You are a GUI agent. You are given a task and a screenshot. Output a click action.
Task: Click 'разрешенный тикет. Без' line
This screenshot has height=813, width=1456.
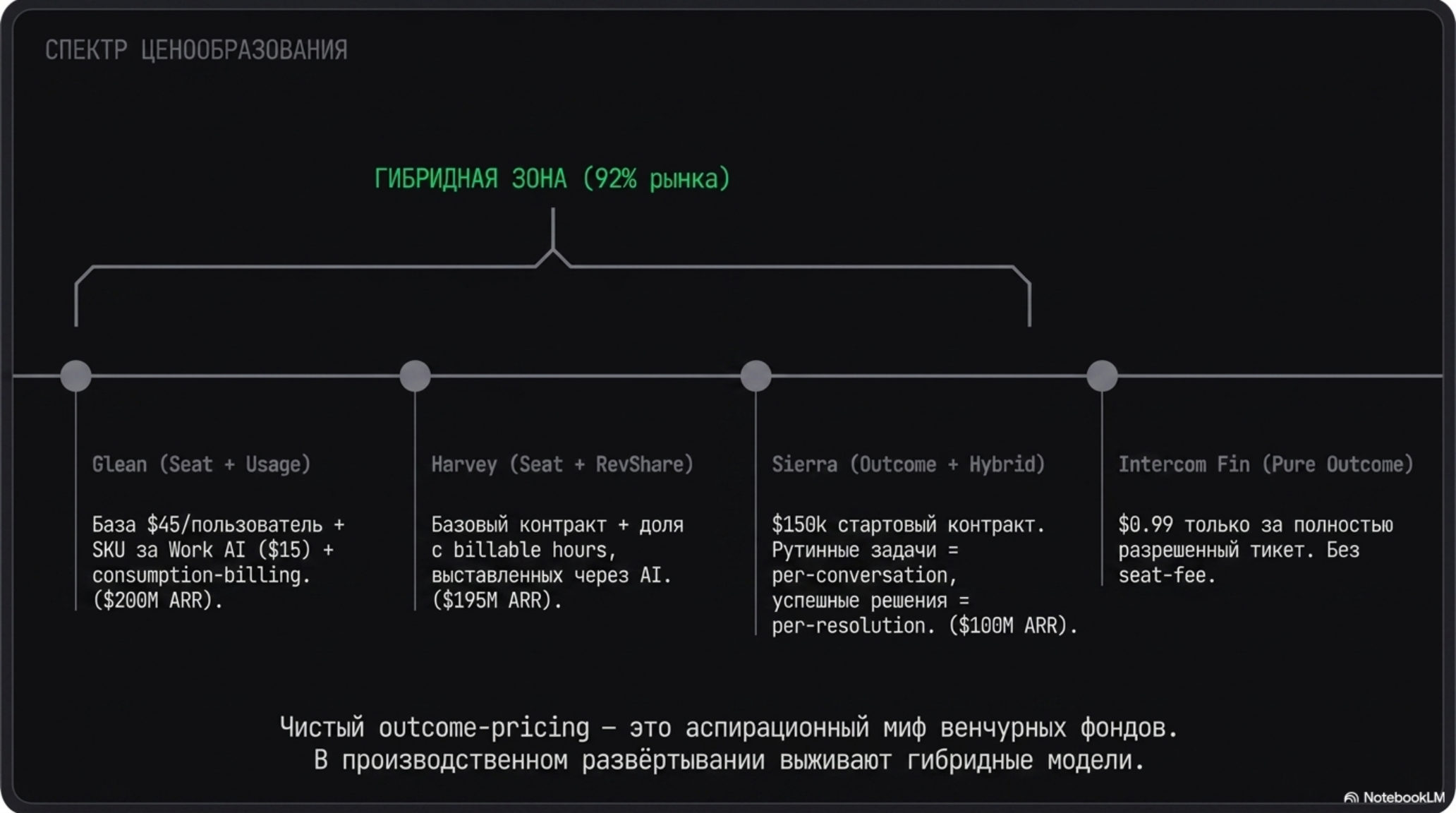point(1239,550)
